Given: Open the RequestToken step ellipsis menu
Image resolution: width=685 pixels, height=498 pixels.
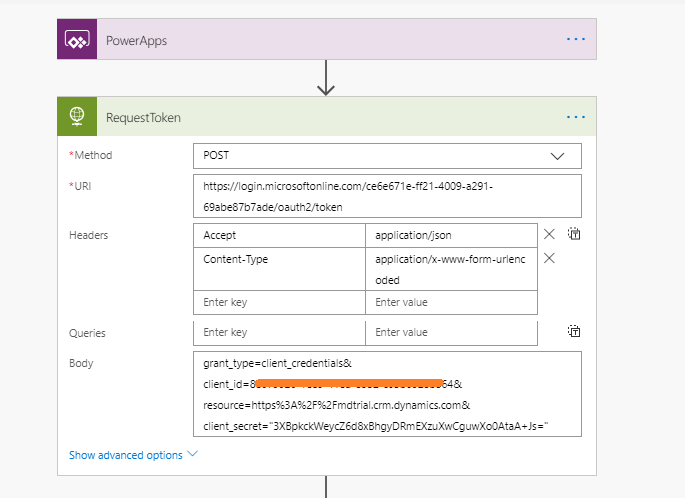Looking at the screenshot, I should [x=575, y=117].
